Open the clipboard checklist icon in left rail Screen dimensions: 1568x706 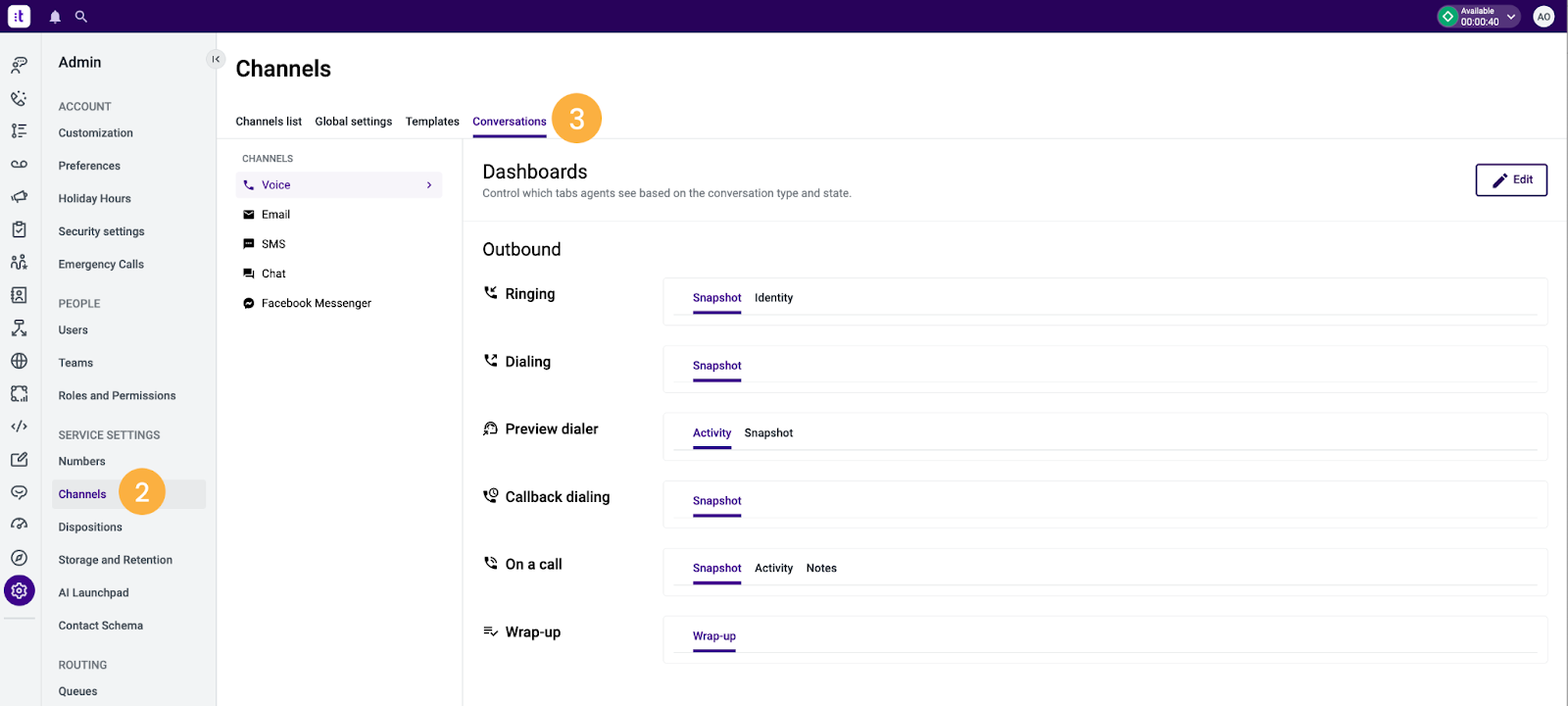coord(19,229)
